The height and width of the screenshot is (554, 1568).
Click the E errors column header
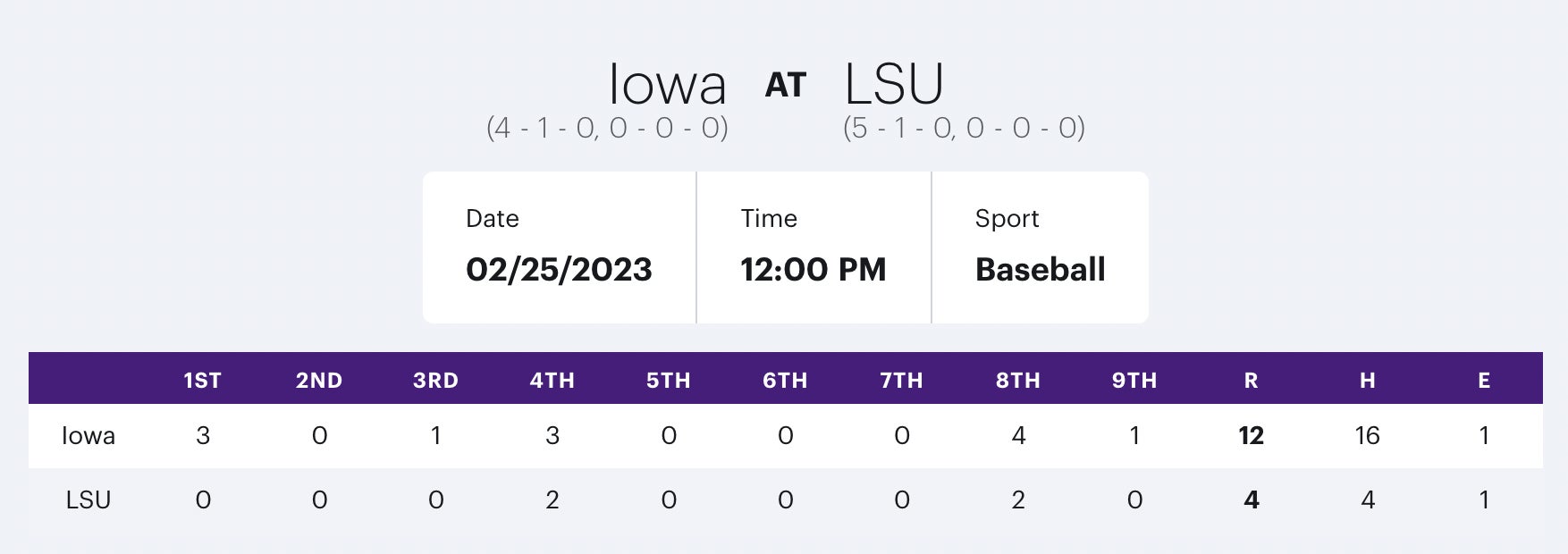[x=1484, y=381]
